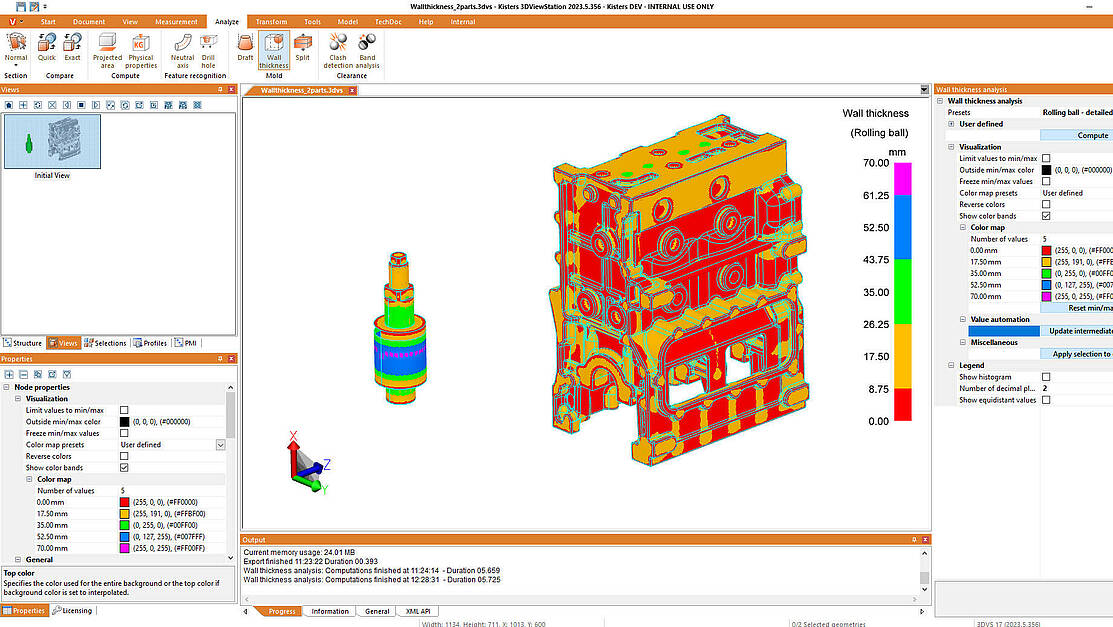Select the Normal section tool

(16, 48)
